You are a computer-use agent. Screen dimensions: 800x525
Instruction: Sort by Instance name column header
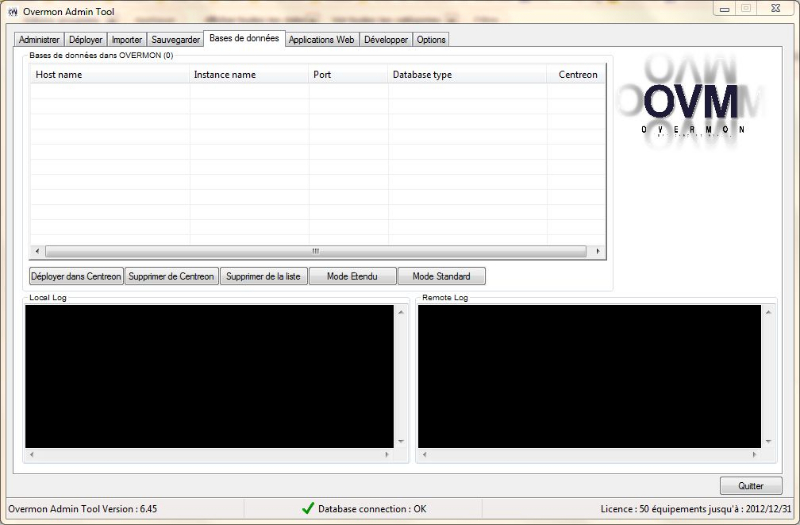249,74
